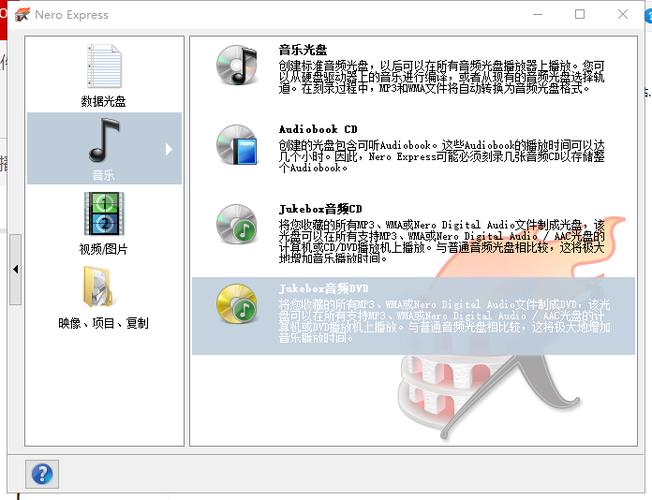Click the 音乐光盘 description text
This screenshot has width=652, height=500.
442,77
